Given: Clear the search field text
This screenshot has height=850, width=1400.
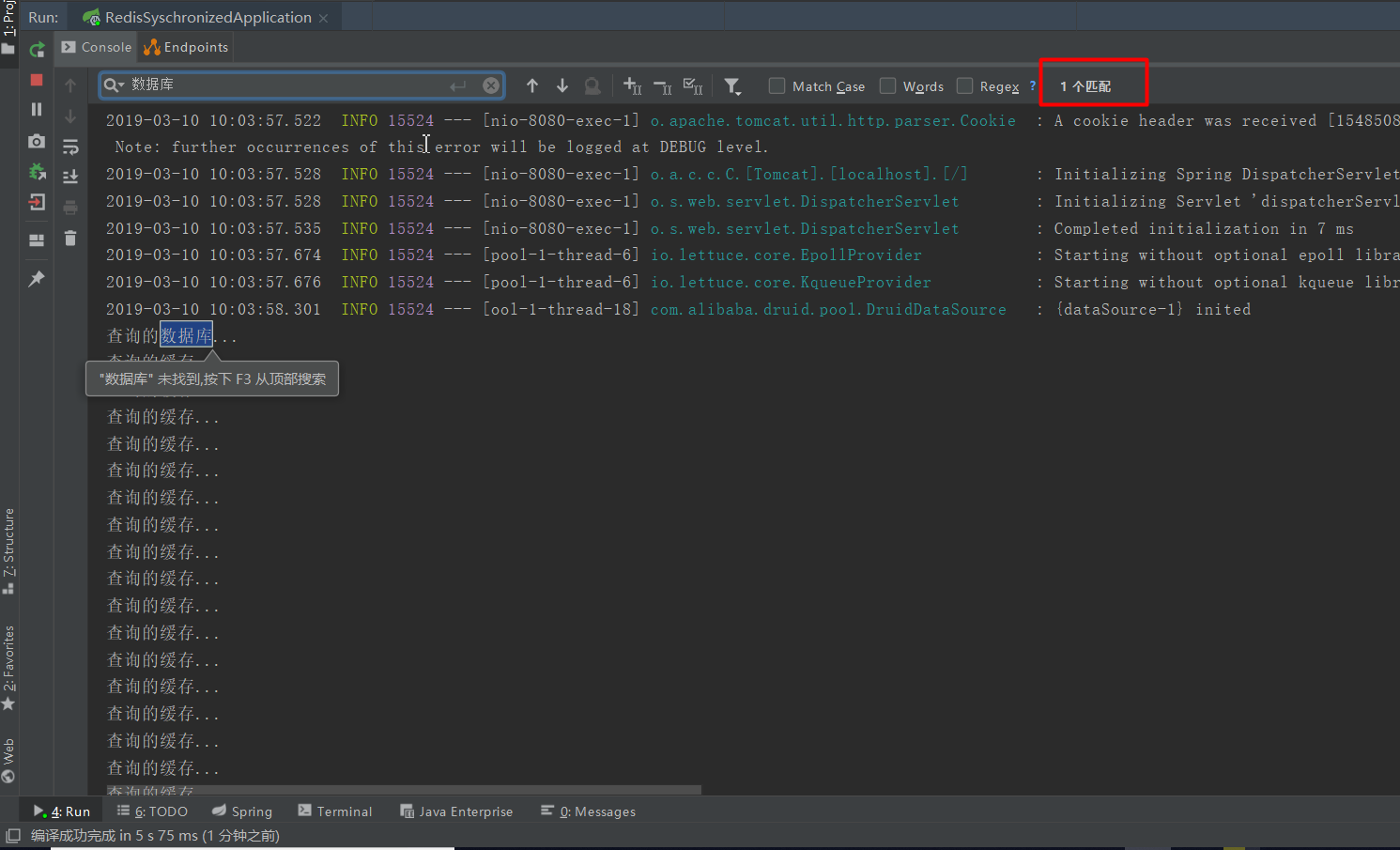Looking at the screenshot, I should tap(491, 85).
